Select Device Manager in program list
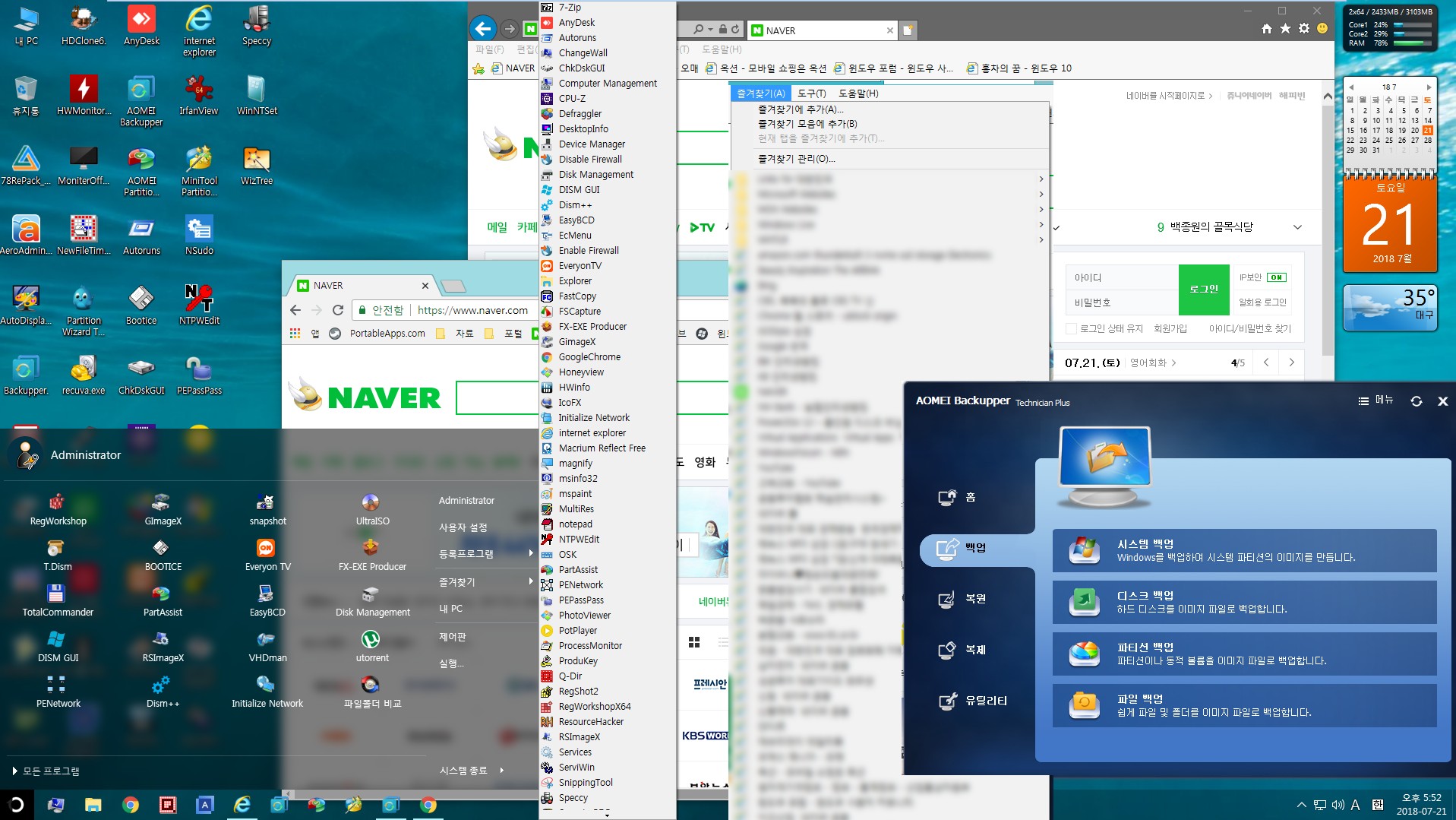Screen dimensions: 1456x820 (x=592, y=144)
